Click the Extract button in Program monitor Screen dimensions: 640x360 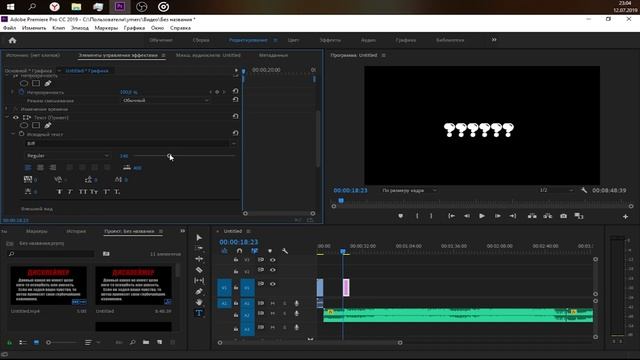pyautogui.click(x=547, y=216)
